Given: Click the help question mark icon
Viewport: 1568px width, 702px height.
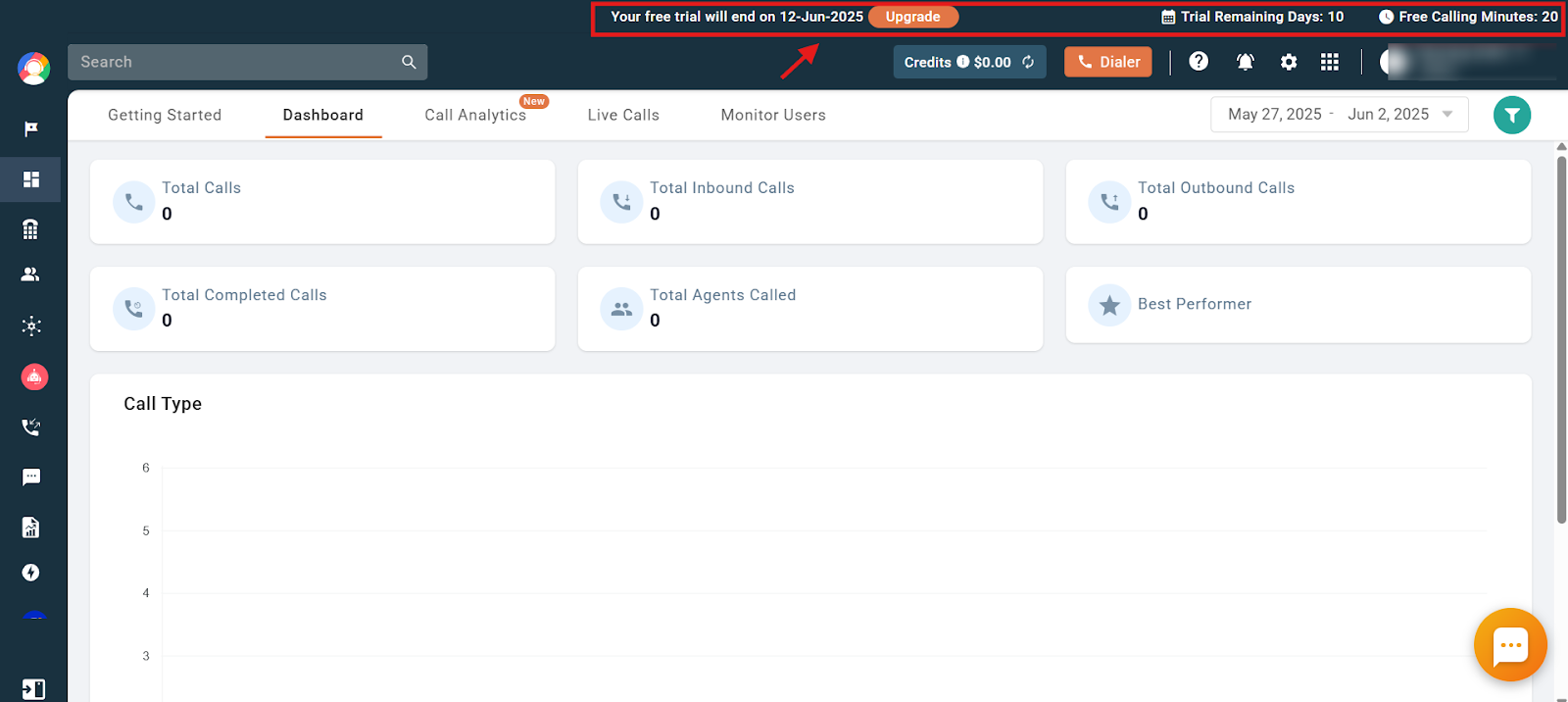Looking at the screenshot, I should point(1199,62).
